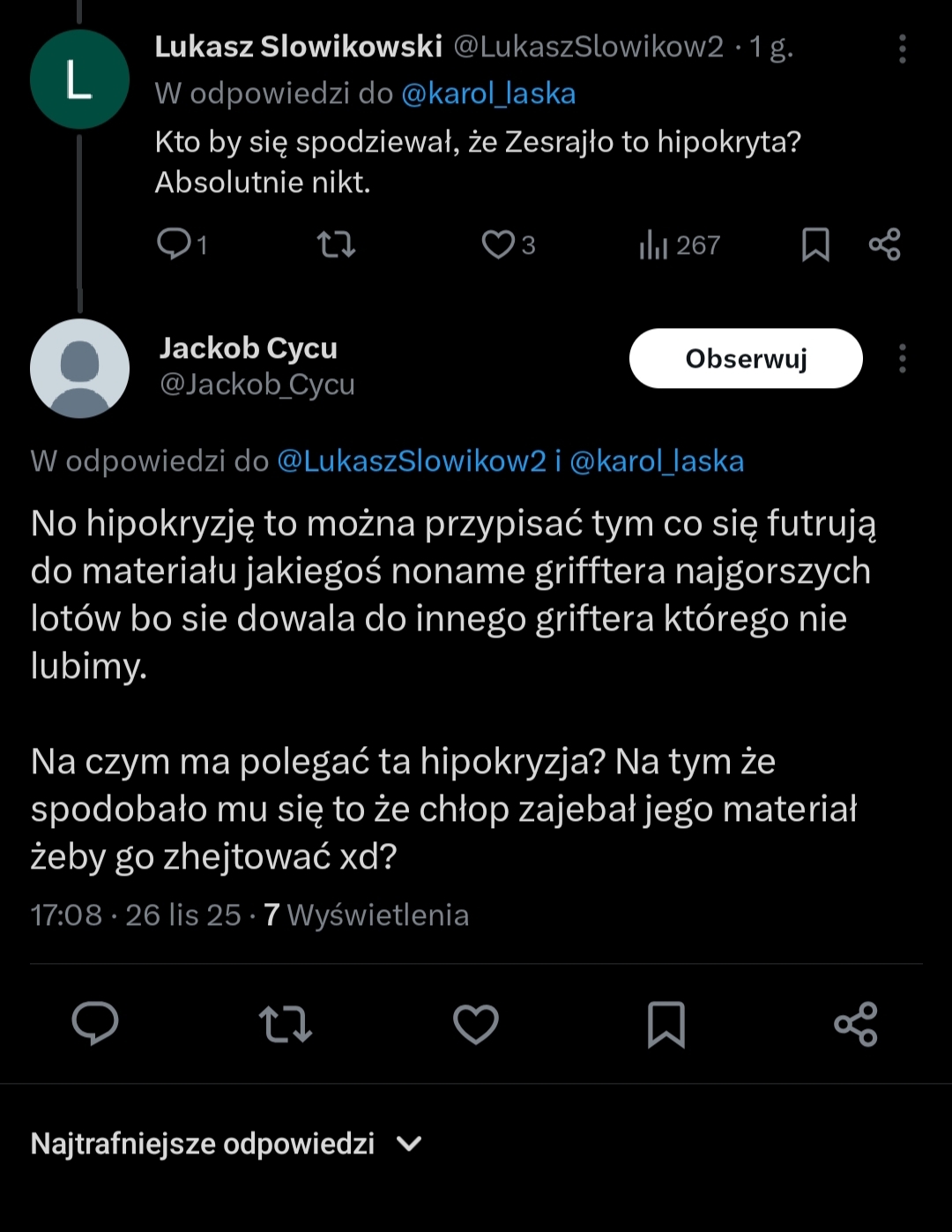Like Jackob Cycu's main tweet

[x=476, y=1024]
